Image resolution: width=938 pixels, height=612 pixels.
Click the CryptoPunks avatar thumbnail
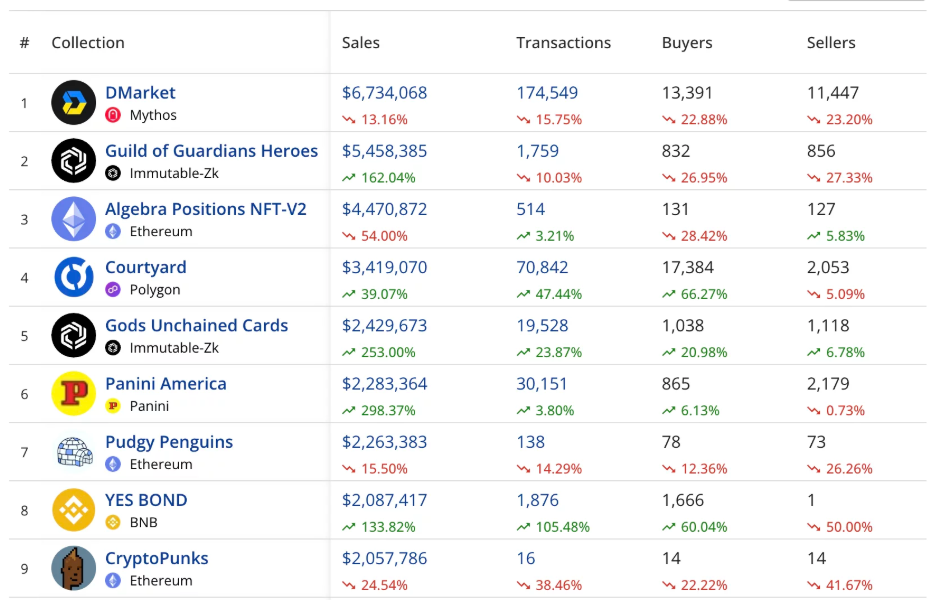73,568
